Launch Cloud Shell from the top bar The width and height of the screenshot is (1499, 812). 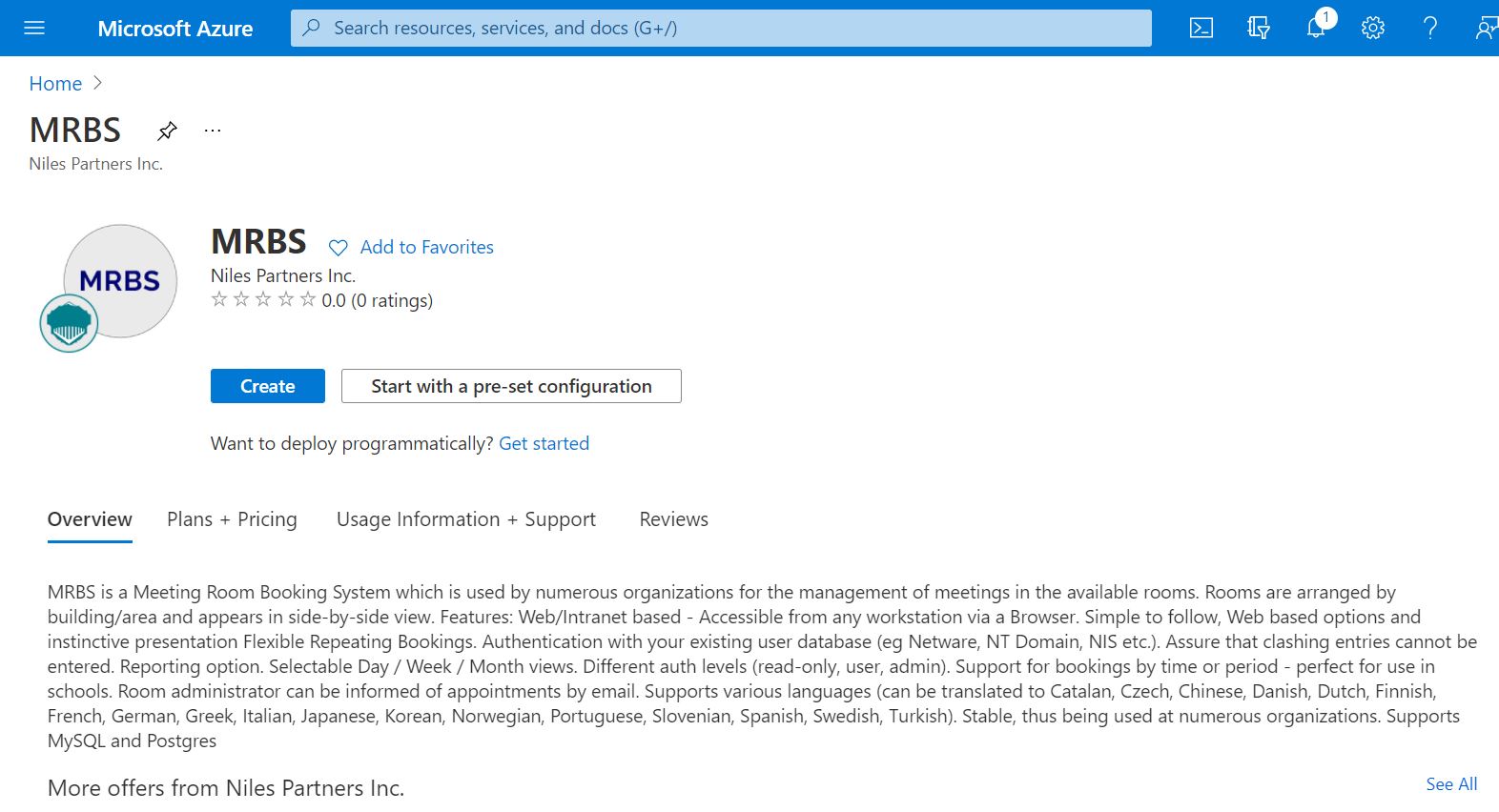[x=1201, y=28]
